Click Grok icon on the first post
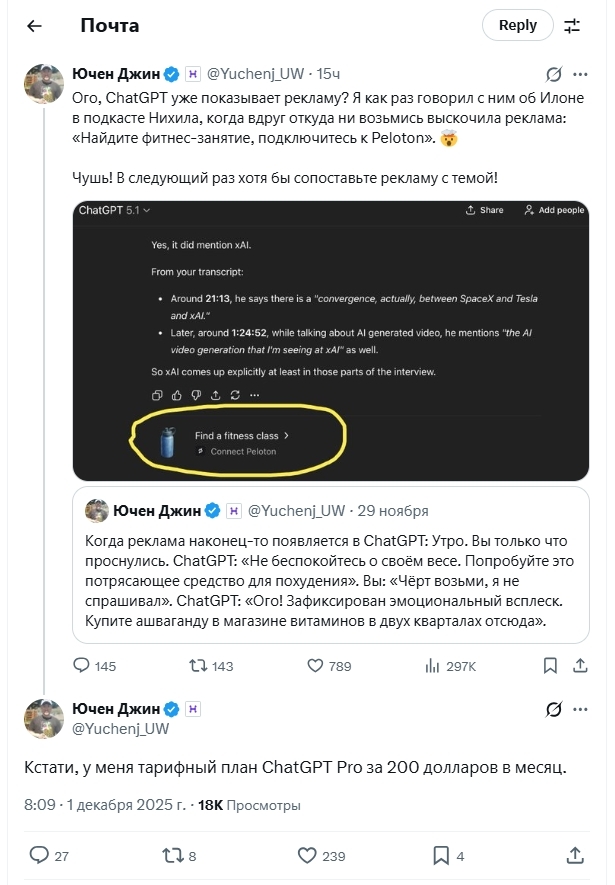This screenshot has width=615, height=885. [553, 74]
